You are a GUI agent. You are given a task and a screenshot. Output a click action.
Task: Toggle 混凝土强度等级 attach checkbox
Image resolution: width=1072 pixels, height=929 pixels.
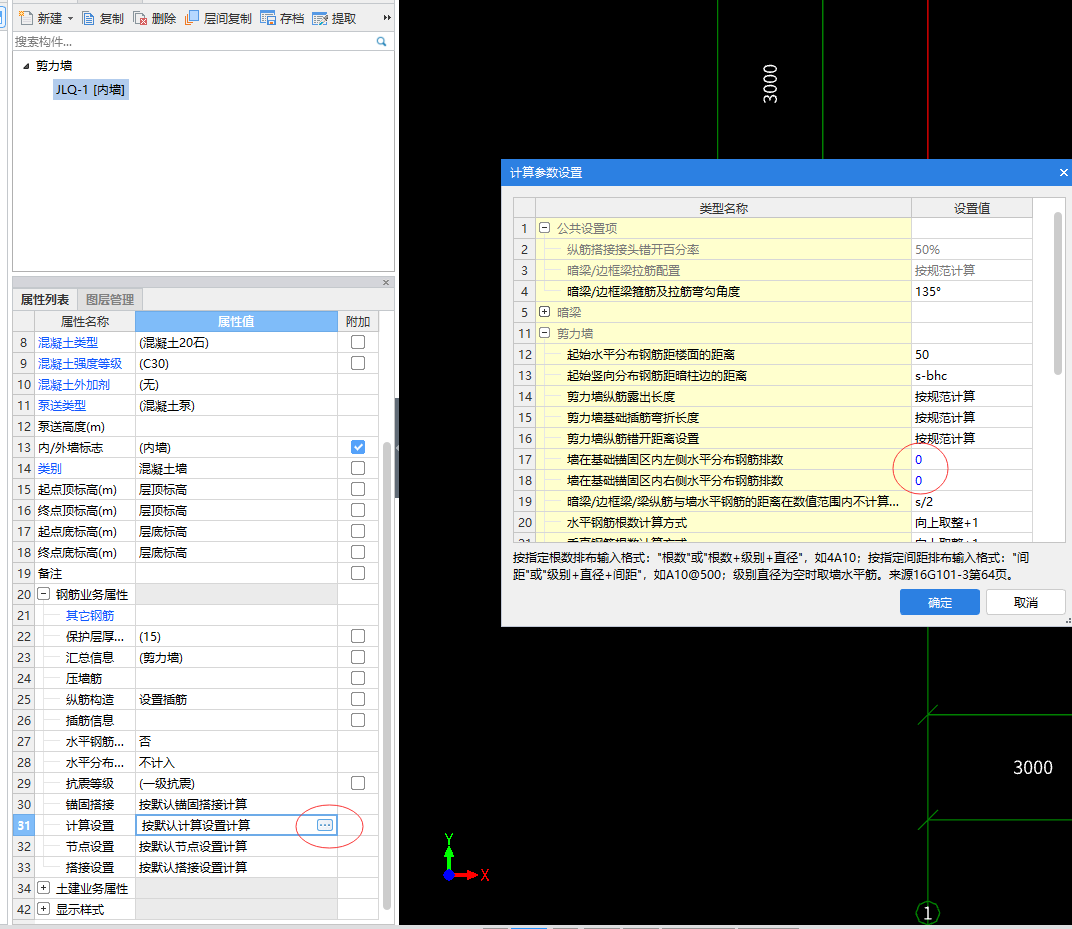pyautogui.click(x=358, y=363)
